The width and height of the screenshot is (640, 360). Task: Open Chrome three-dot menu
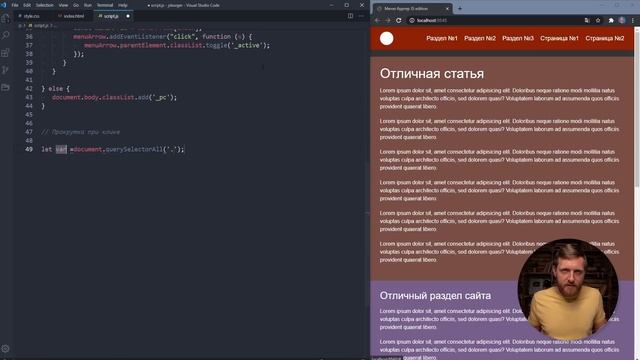coord(633,20)
